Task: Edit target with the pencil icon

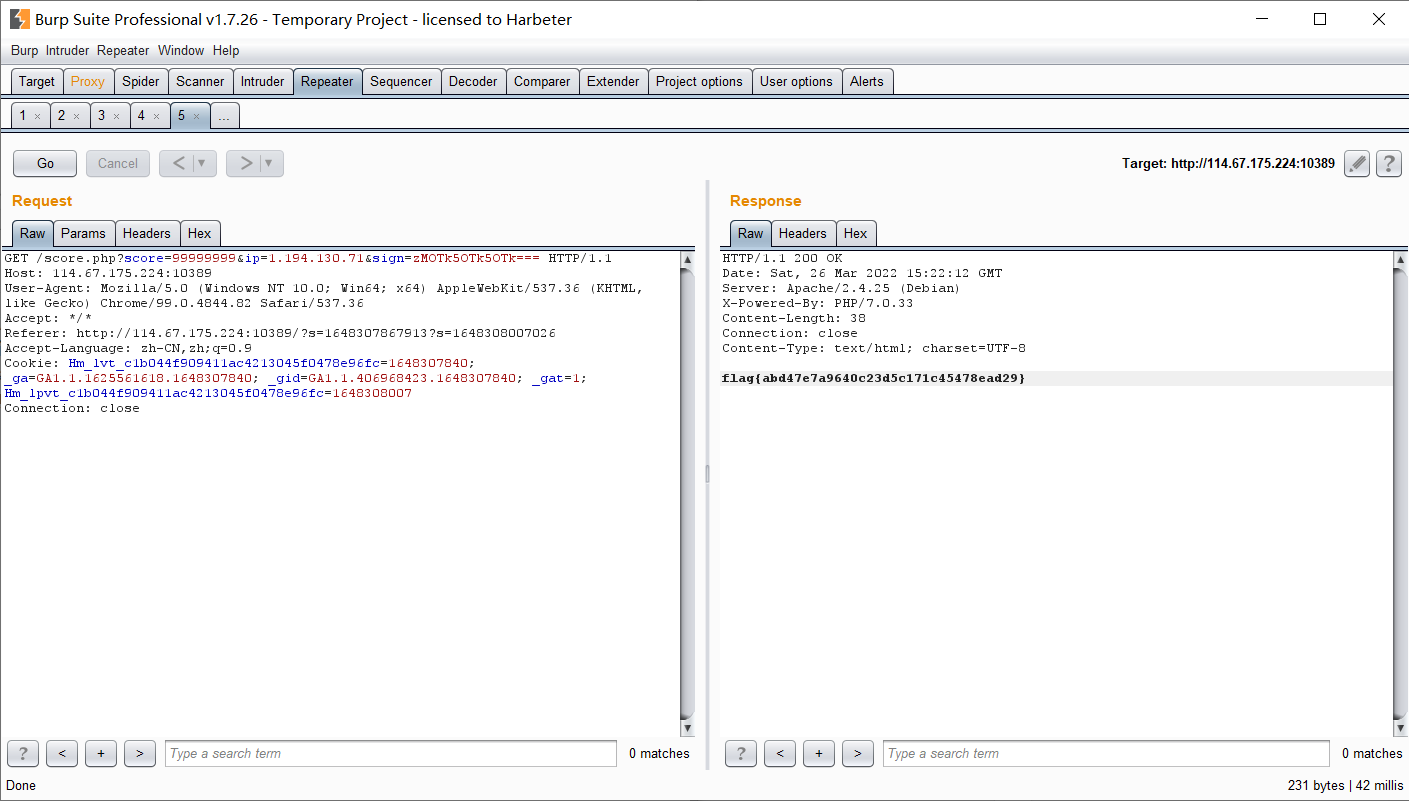Action: [x=1356, y=164]
